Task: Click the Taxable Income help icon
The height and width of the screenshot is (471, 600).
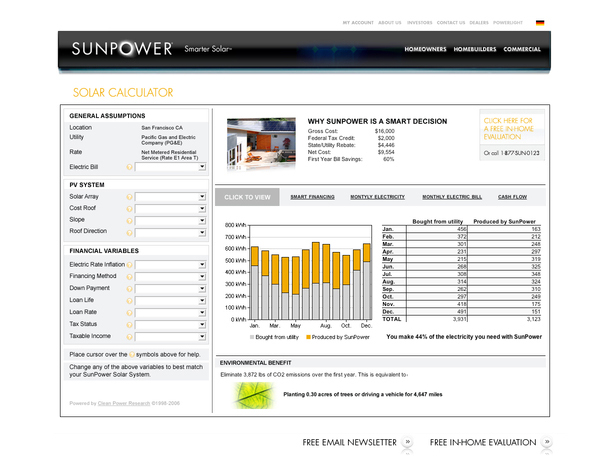Action: point(129,337)
